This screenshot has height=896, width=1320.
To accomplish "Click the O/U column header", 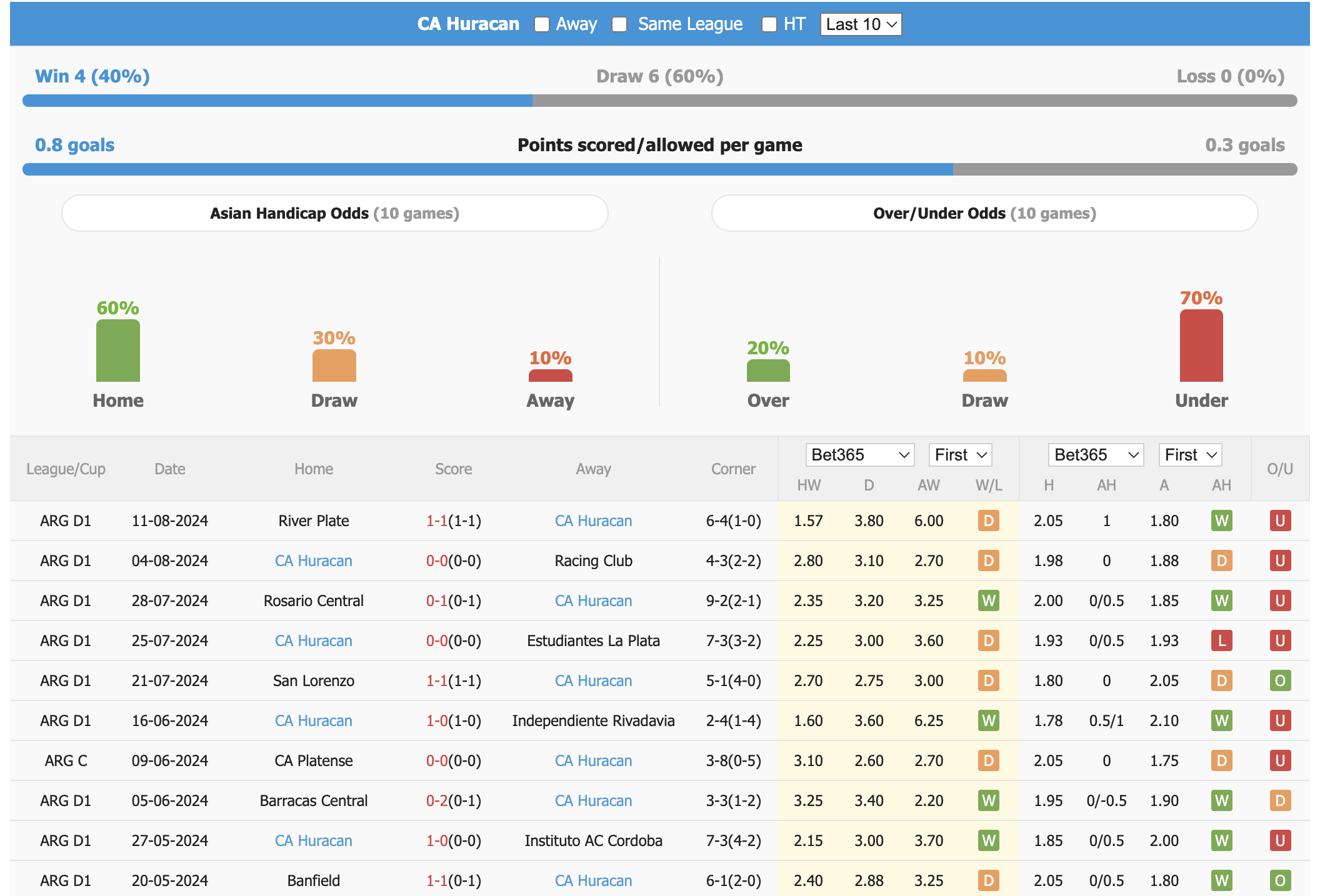I will click(1280, 469).
